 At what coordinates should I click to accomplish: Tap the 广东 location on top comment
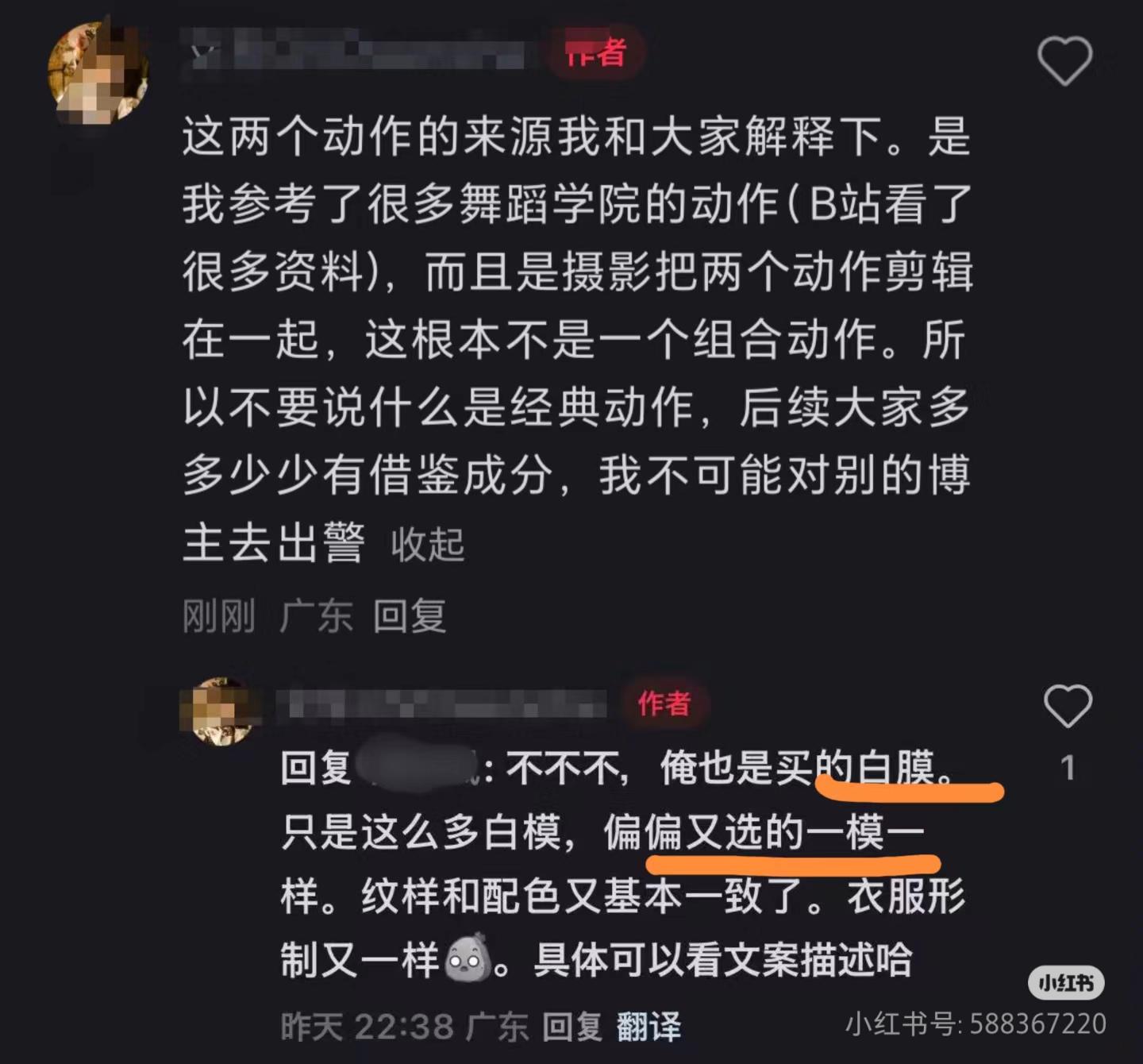click(315, 616)
